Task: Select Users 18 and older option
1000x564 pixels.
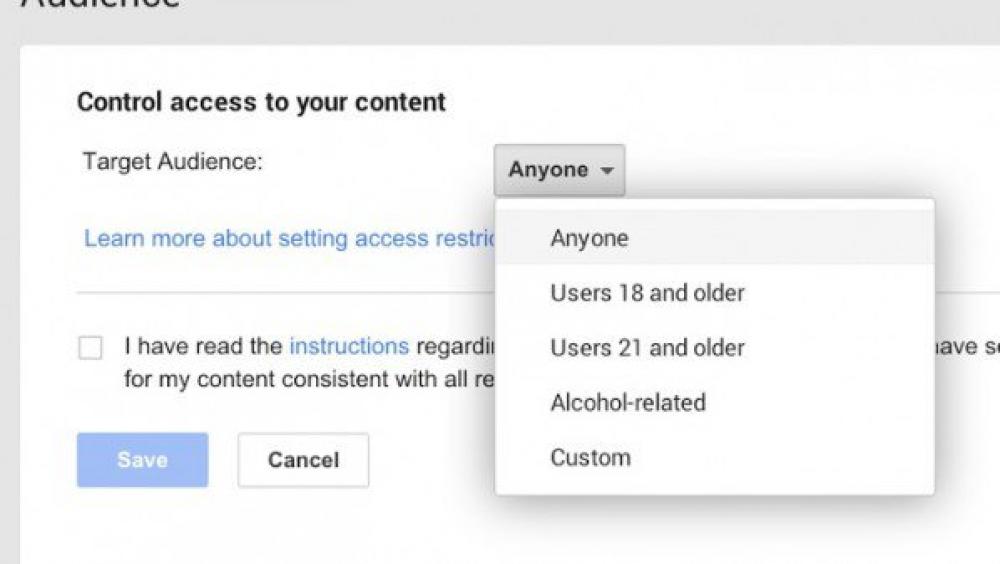Action: (647, 293)
